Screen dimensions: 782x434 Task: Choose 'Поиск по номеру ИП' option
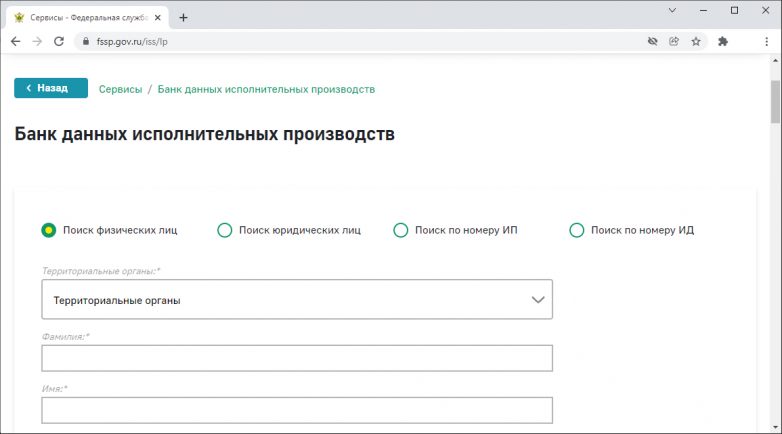click(401, 230)
